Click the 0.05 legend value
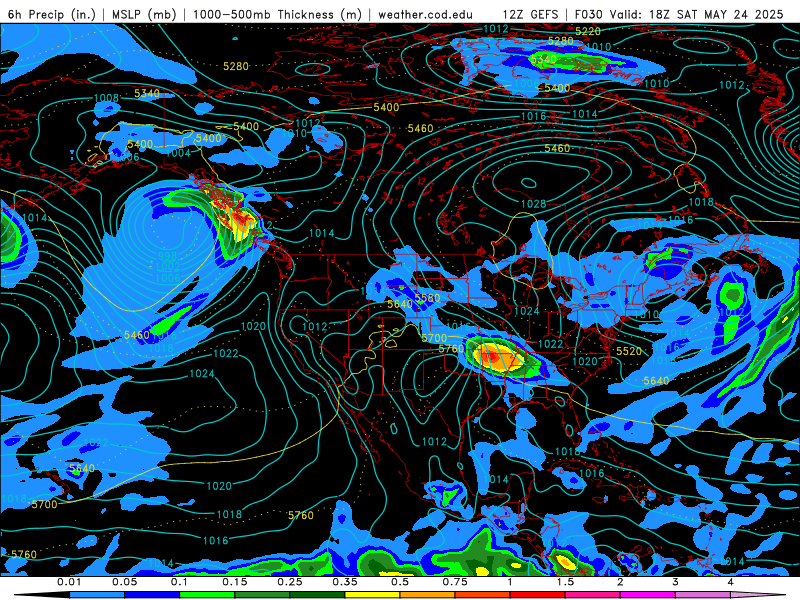 pos(124,582)
